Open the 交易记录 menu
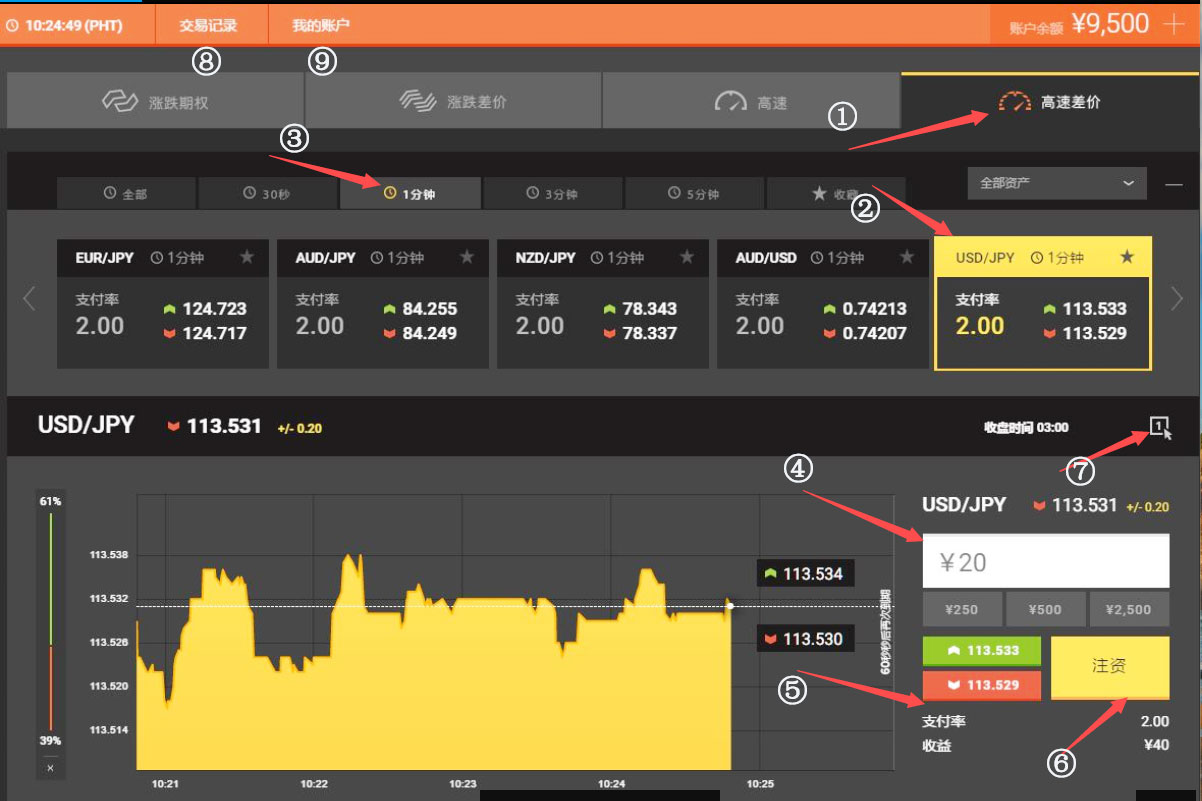This screenshot has width=1202, height=801. click(209, 25)
